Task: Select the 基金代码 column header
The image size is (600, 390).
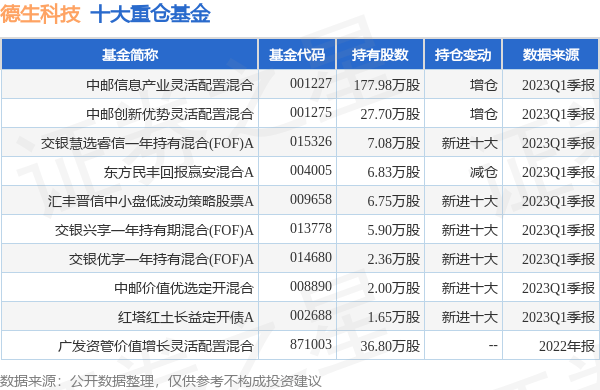Action: pos(297,55)
